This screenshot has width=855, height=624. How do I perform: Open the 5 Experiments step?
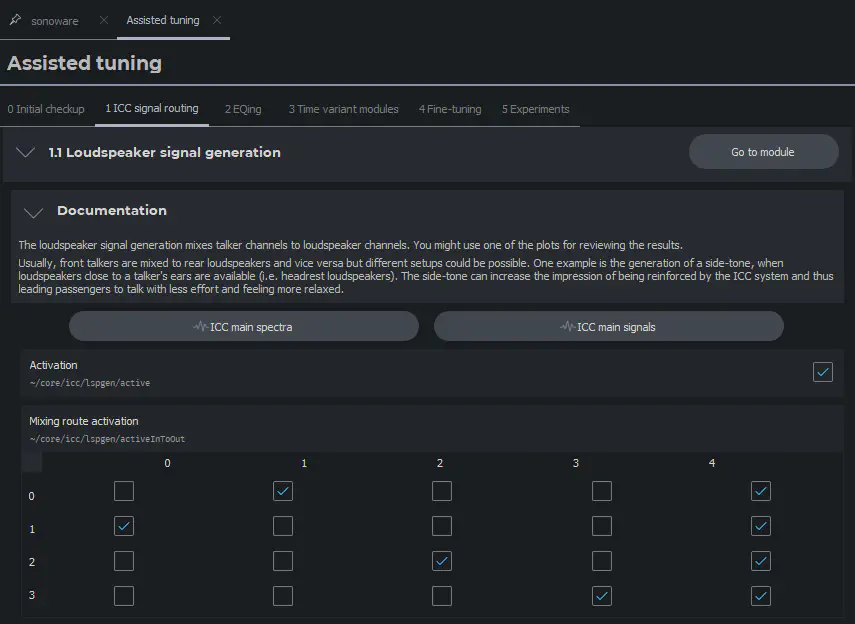[535, 109]
